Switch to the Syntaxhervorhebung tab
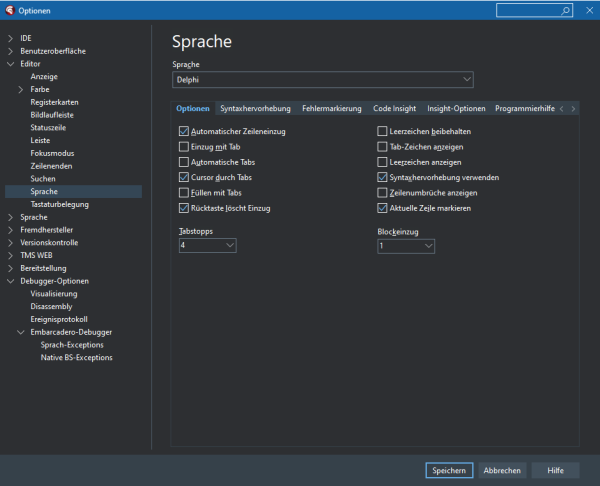This screenshot has height=486, width=600. coord(255,108)
